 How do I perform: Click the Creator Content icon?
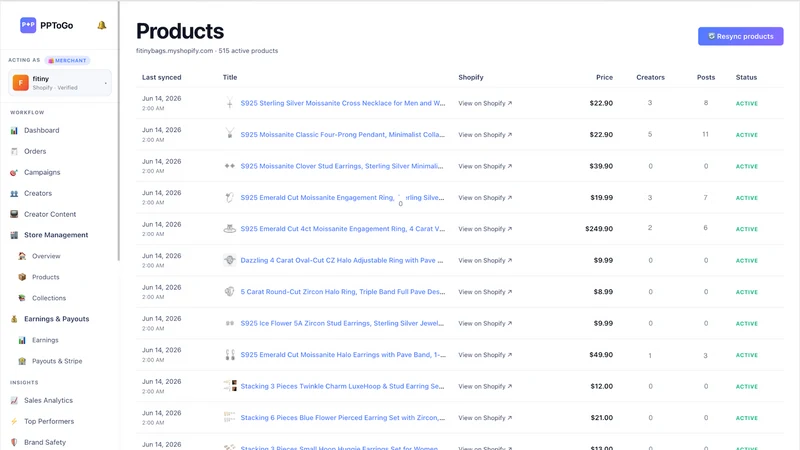14,214
